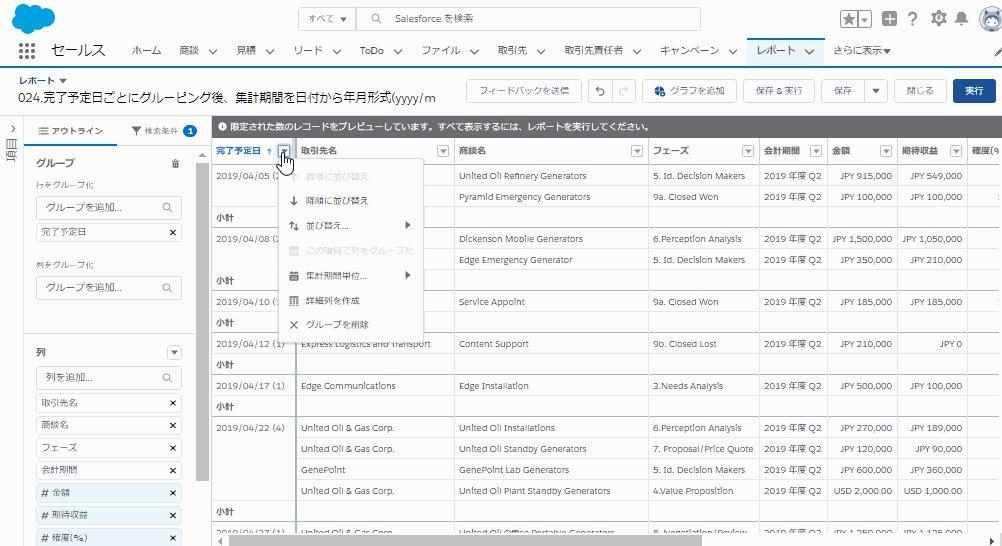1002x546 pixels.
Task: Open the ホーム tab
Action: (x=146, y=51)
